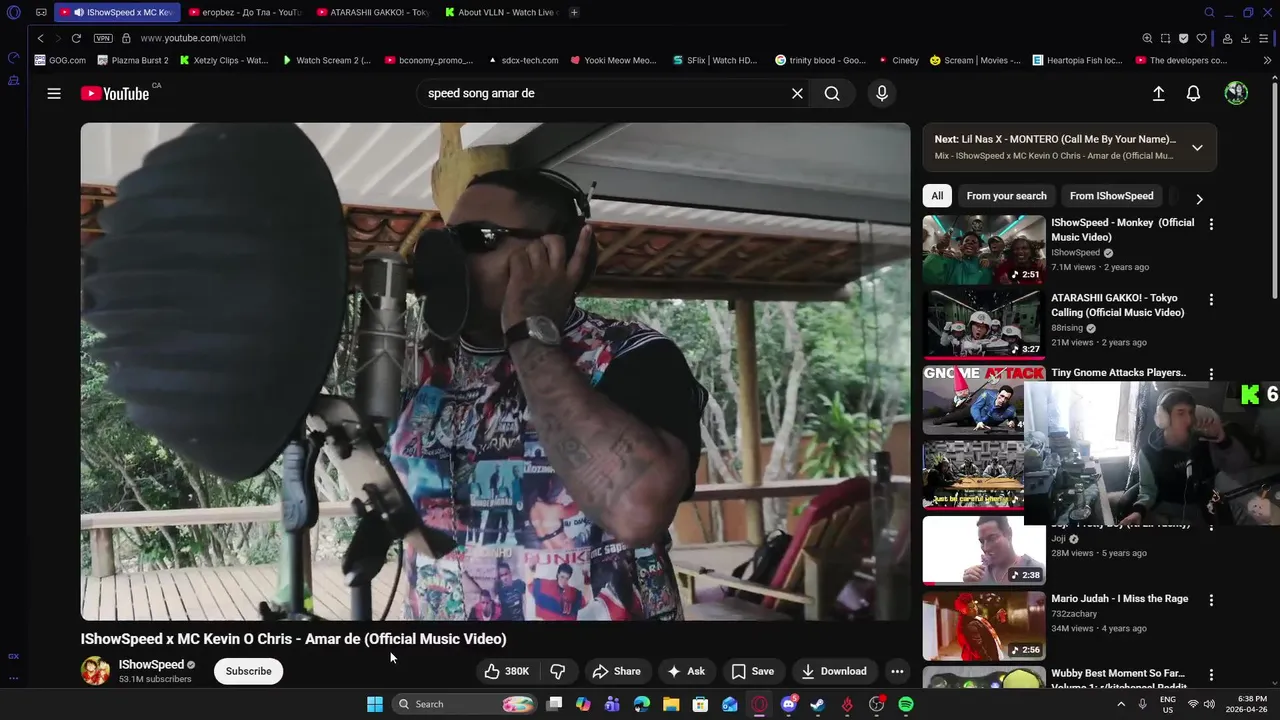
Task: Play IShowSpeed - Monkey thumbnail
Action: [x=984, y=249]
